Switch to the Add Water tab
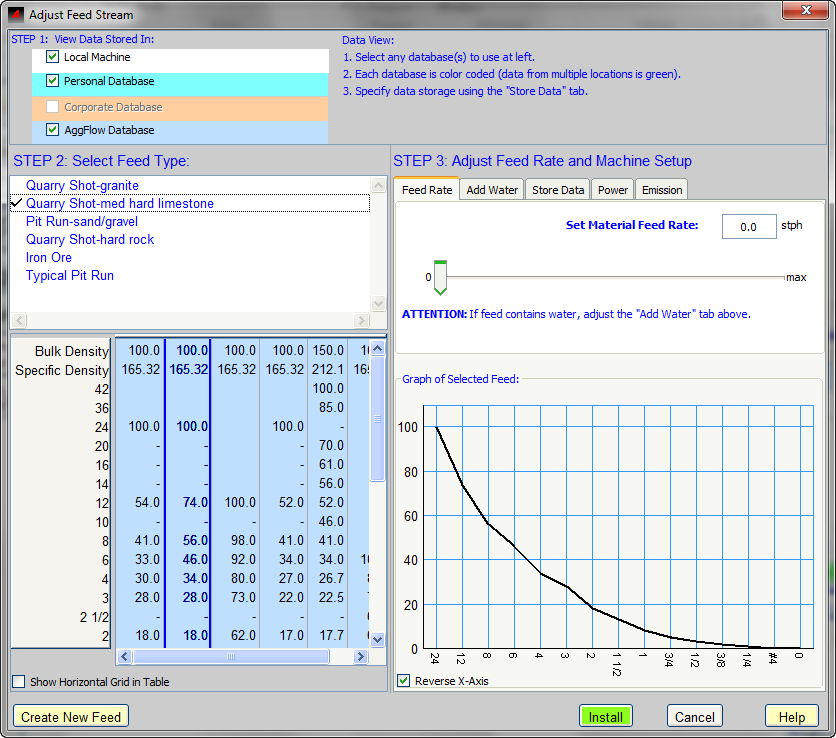 [492, 190]
